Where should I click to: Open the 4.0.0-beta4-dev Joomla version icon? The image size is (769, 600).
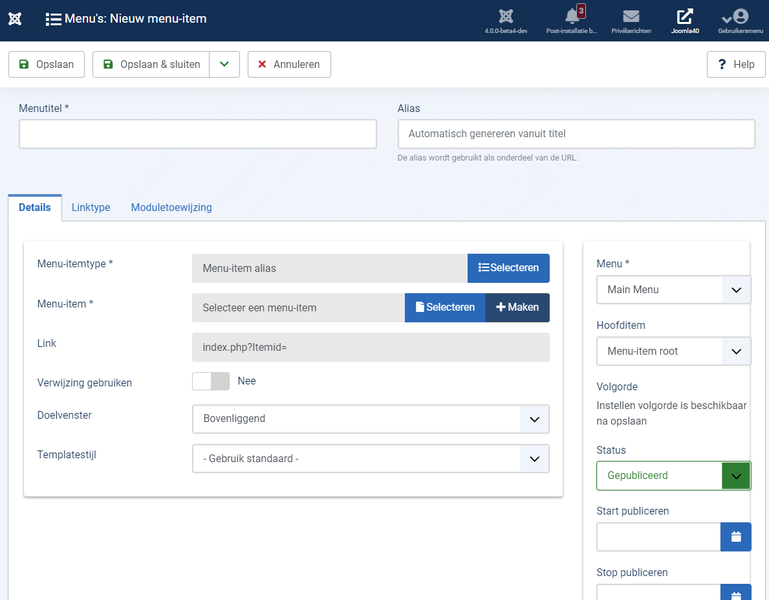click(x=506, y=16)
